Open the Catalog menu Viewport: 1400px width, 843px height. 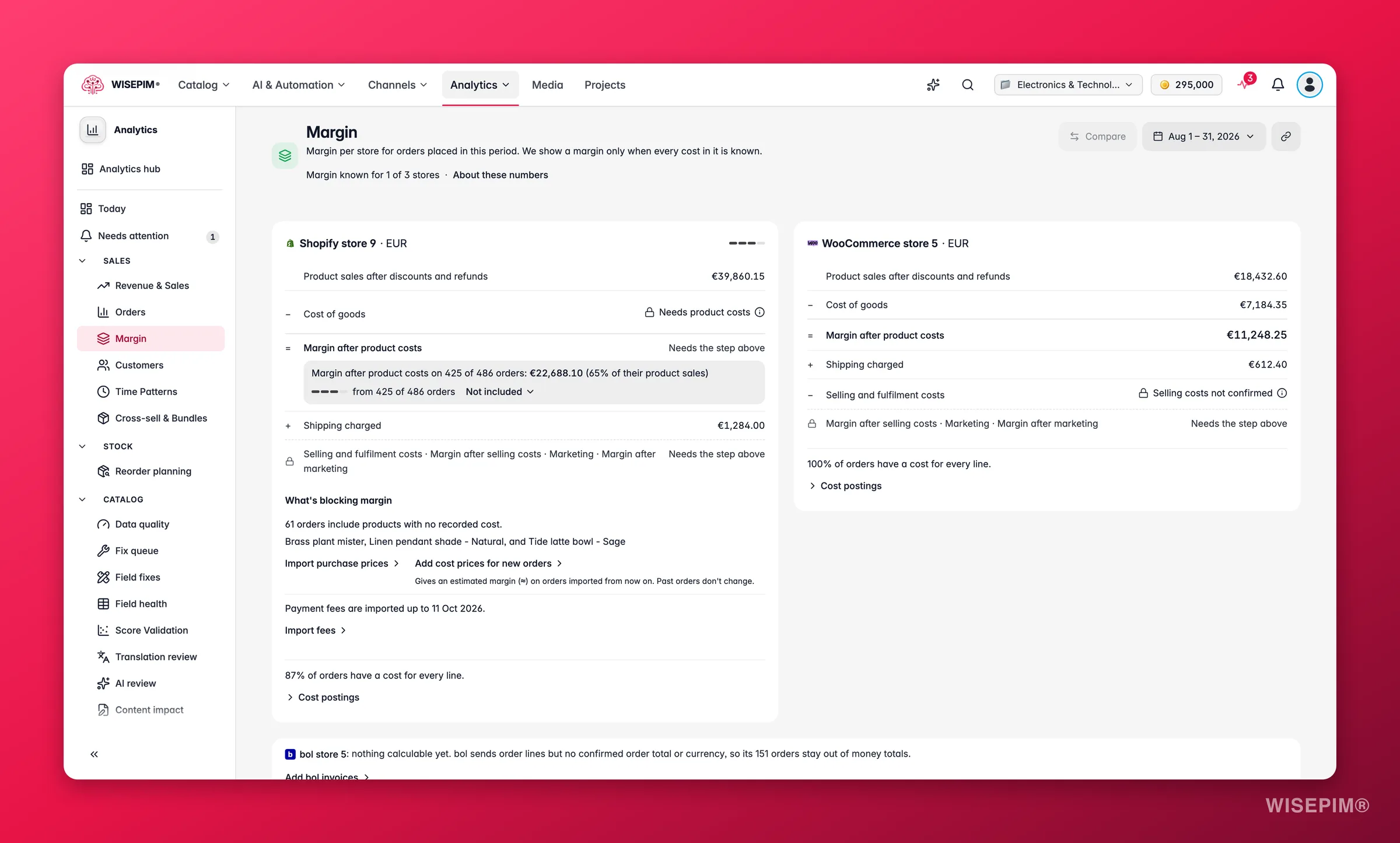click(x=204, y=85)
